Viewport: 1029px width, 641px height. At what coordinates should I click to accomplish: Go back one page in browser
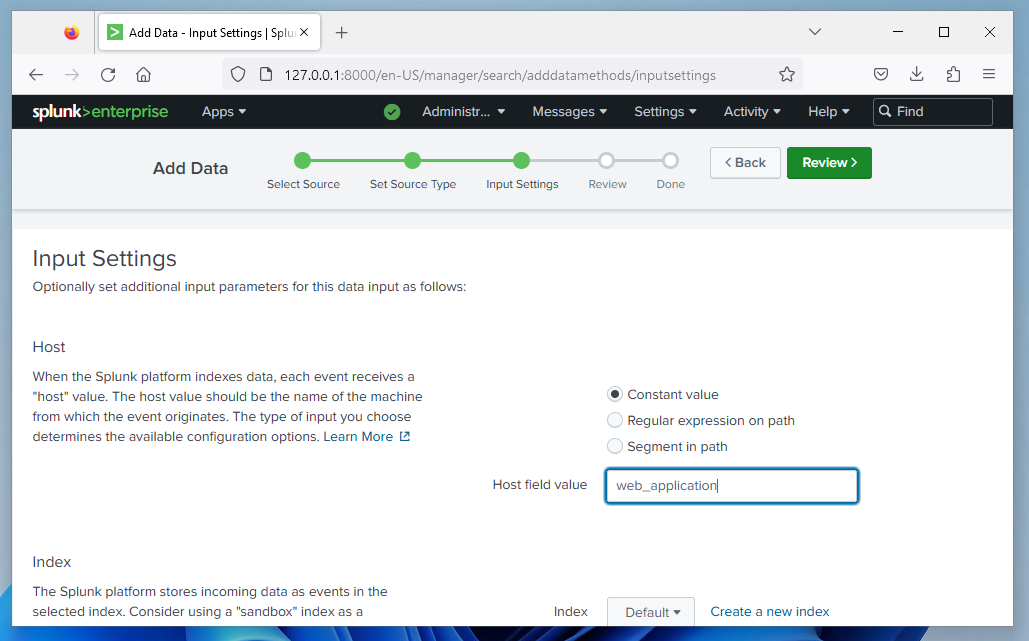[36, 75]
